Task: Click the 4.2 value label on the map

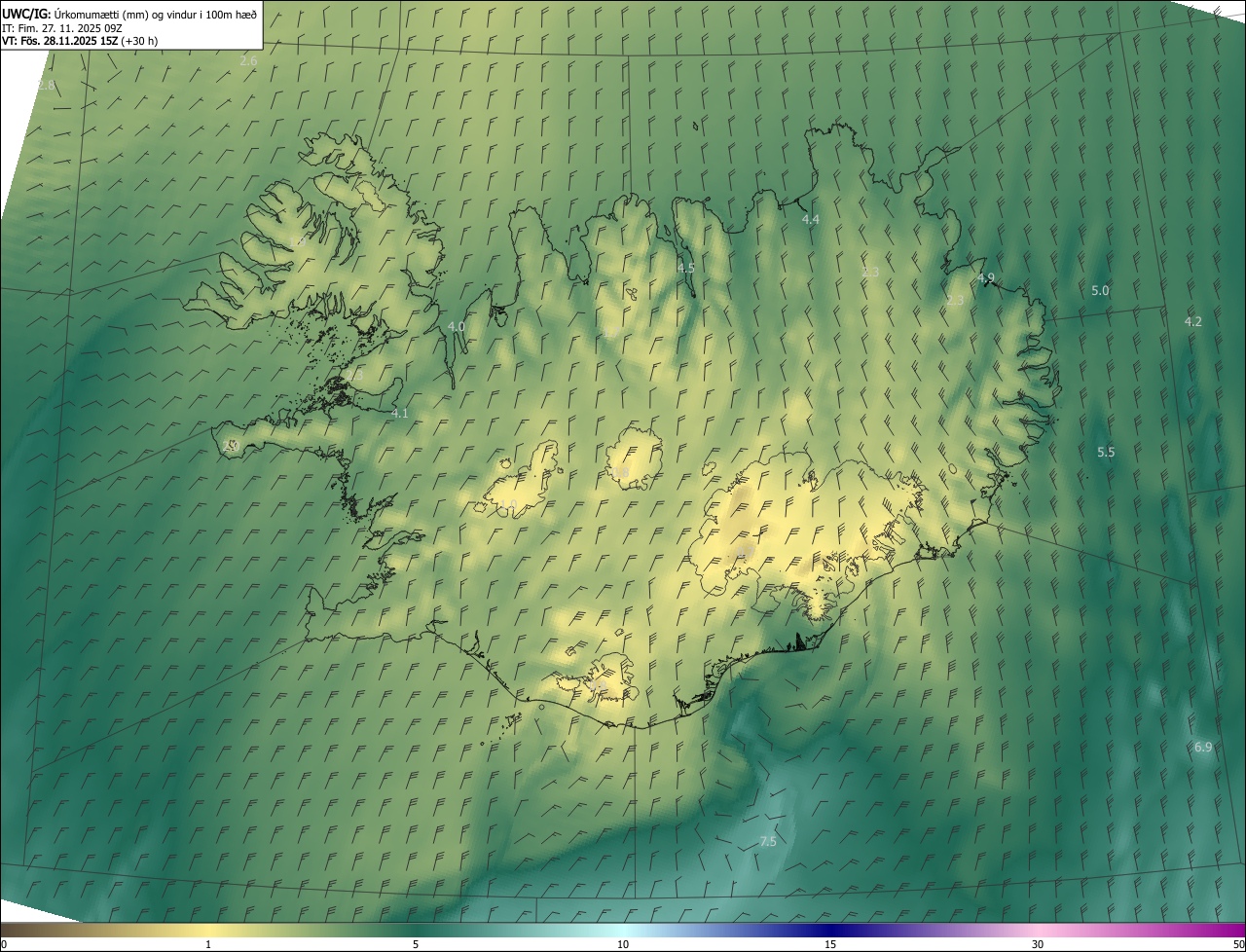Action: [x=1192, y=322]
